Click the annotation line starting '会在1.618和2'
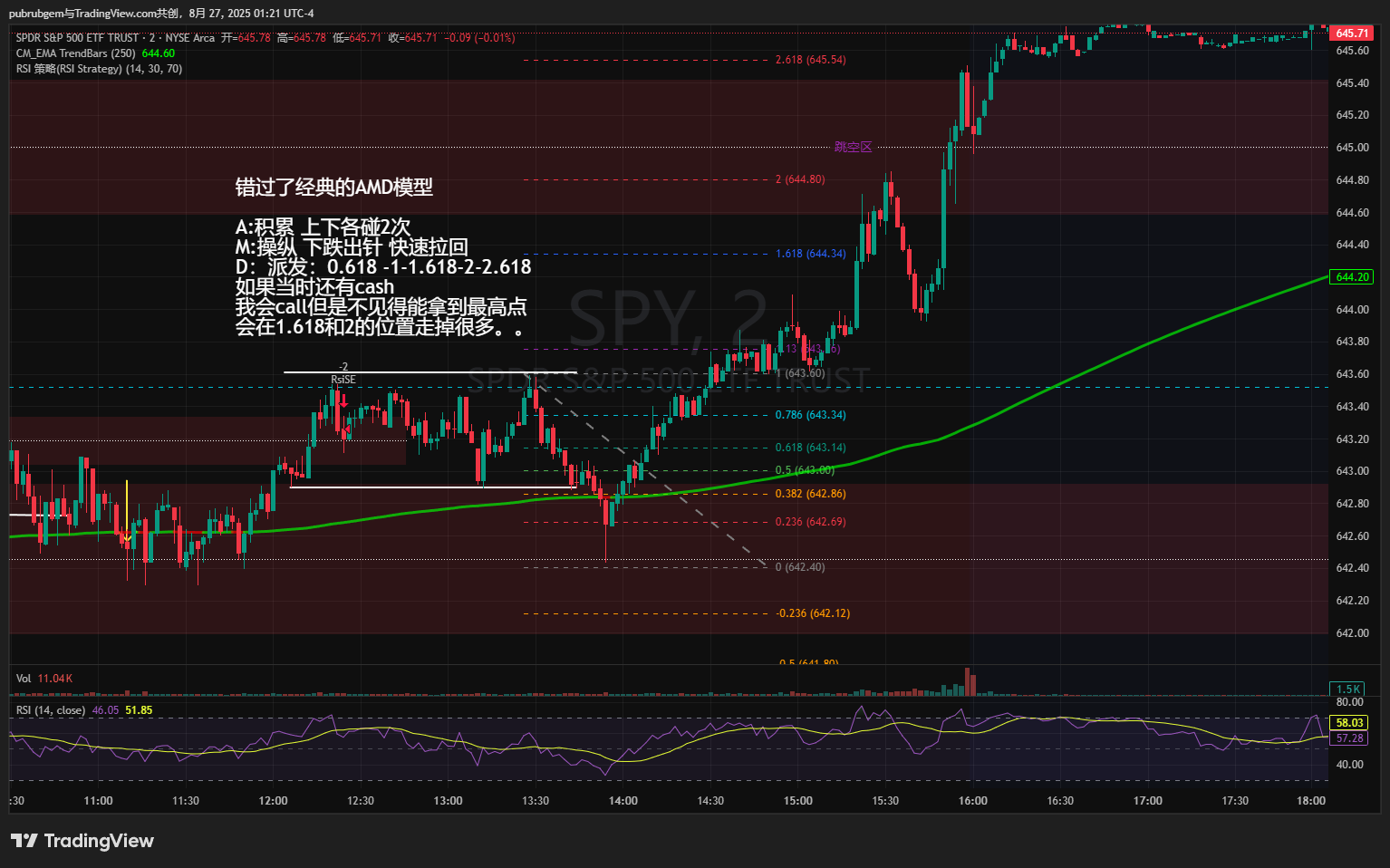Image resolution: width=1390 pixels, height=868 pixels. (x=380, y=326)
